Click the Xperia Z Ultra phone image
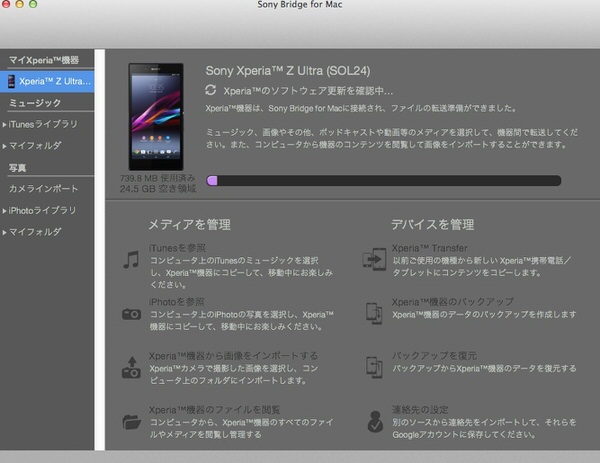The image size is (600, 463). [156, 117]
